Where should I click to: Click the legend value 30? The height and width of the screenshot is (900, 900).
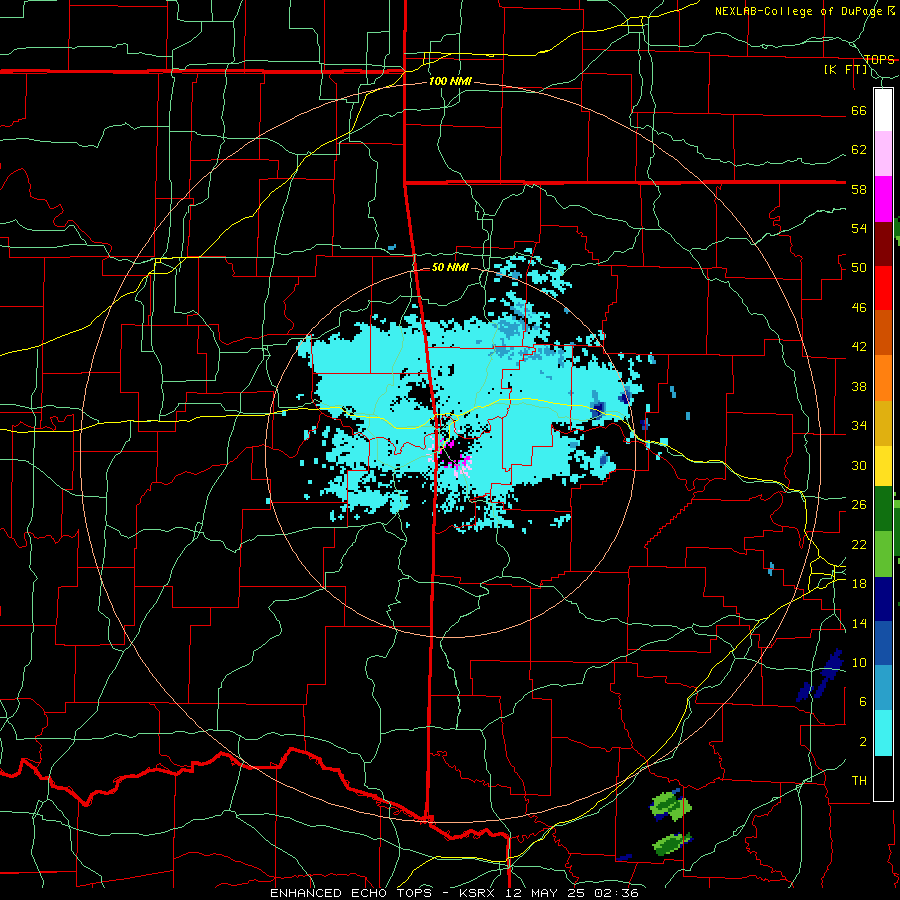tap(859, 465)
